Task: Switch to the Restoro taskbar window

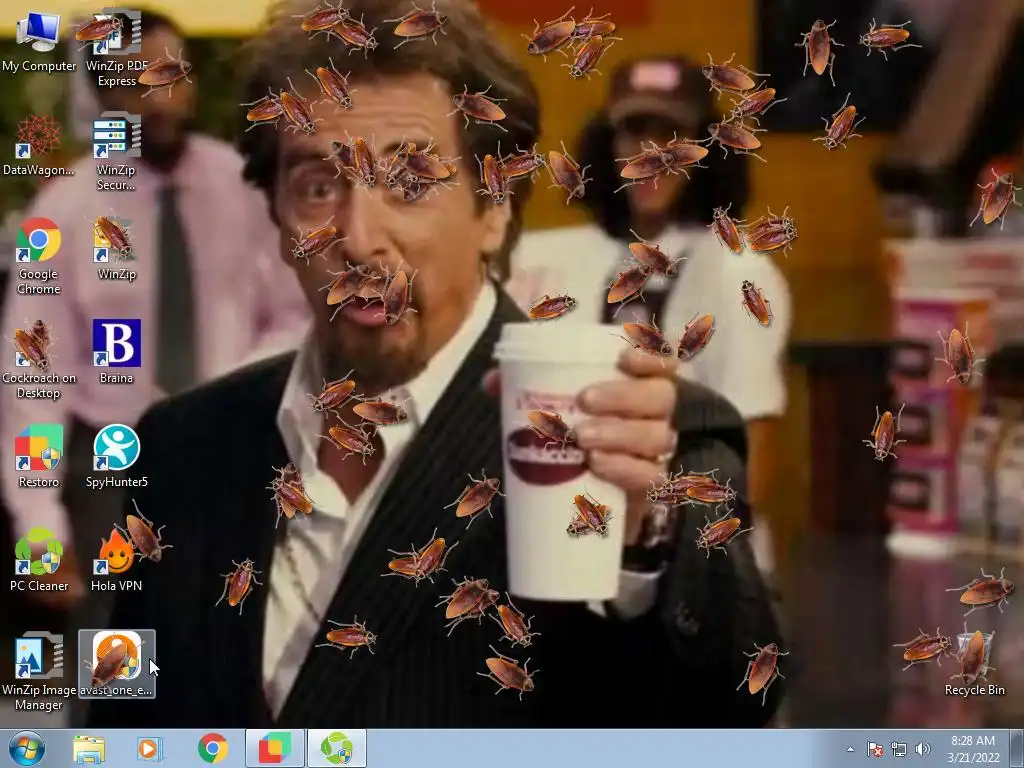Action: click(x=275, y=748)
